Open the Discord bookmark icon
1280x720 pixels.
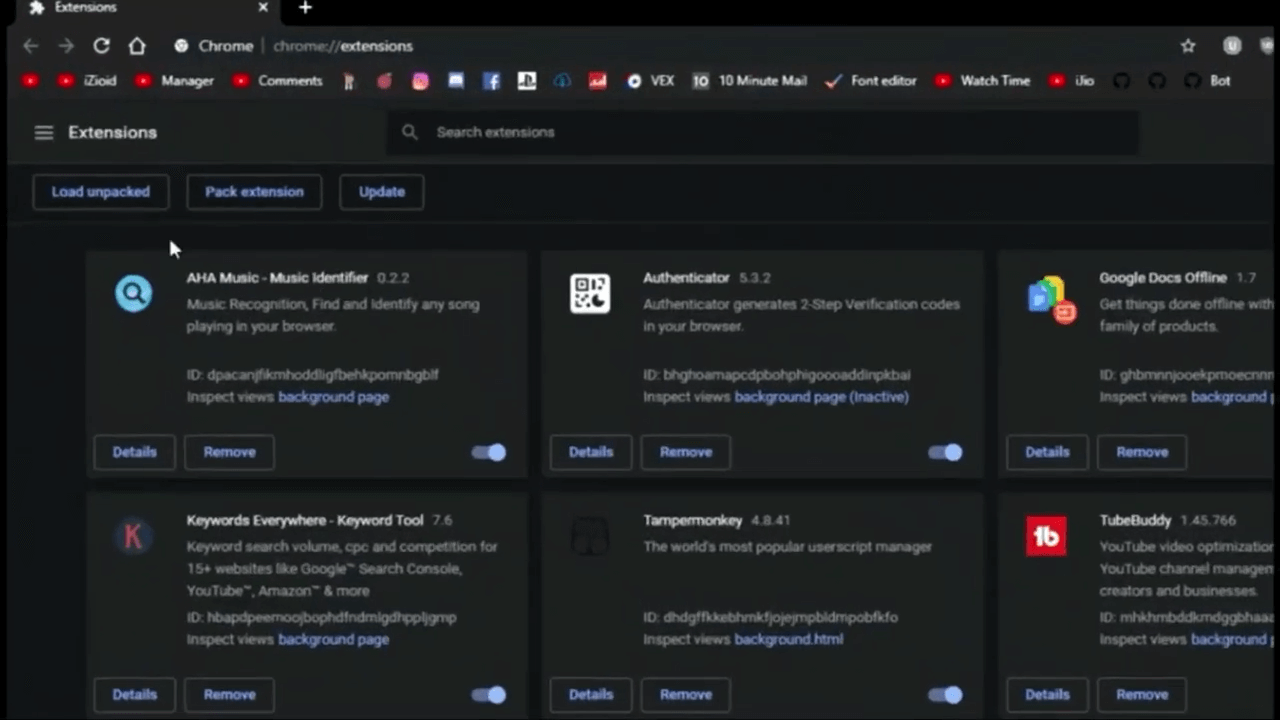pyautogui.click(x=456, y=81)
